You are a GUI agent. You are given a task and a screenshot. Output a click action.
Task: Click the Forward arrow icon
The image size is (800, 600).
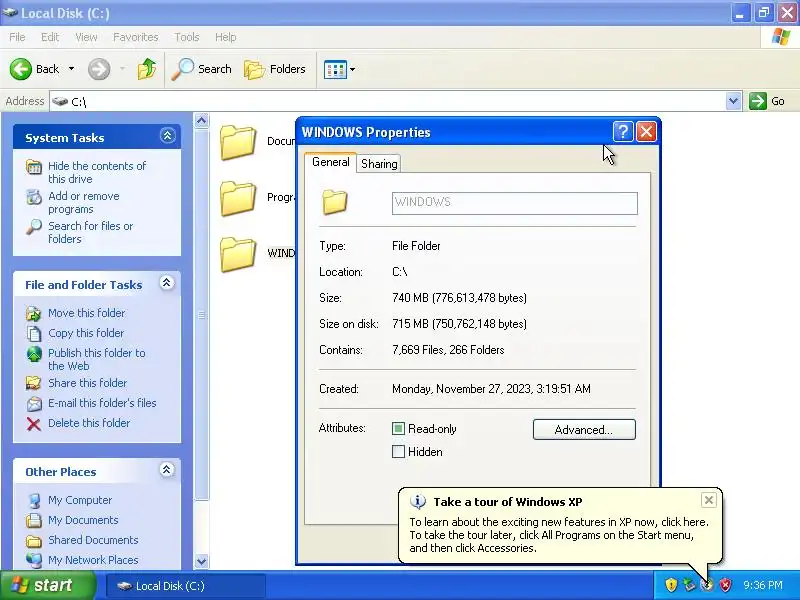pos(99,69)
